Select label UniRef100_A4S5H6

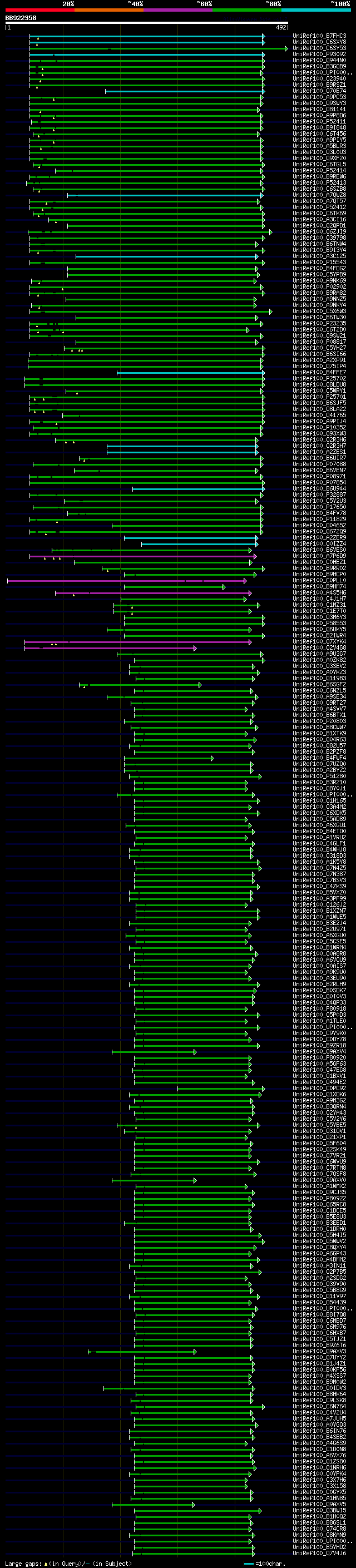(x=319, y=593)
